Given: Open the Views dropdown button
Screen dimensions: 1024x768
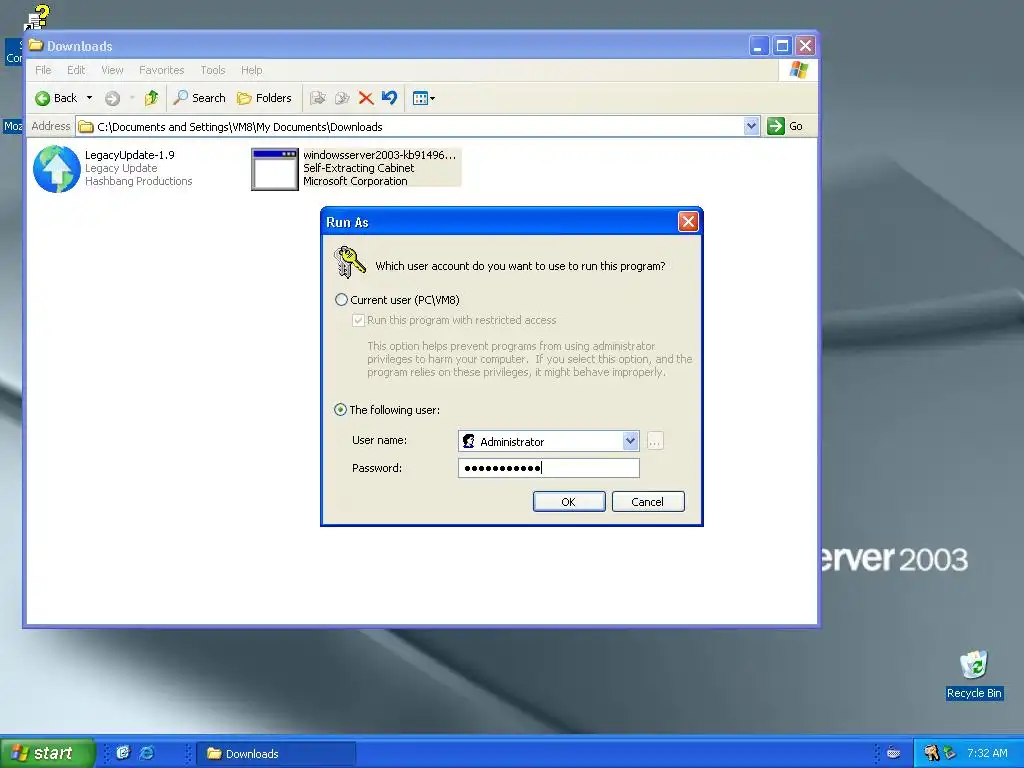Looking at the screenshot, I should [x=424, y=99].
